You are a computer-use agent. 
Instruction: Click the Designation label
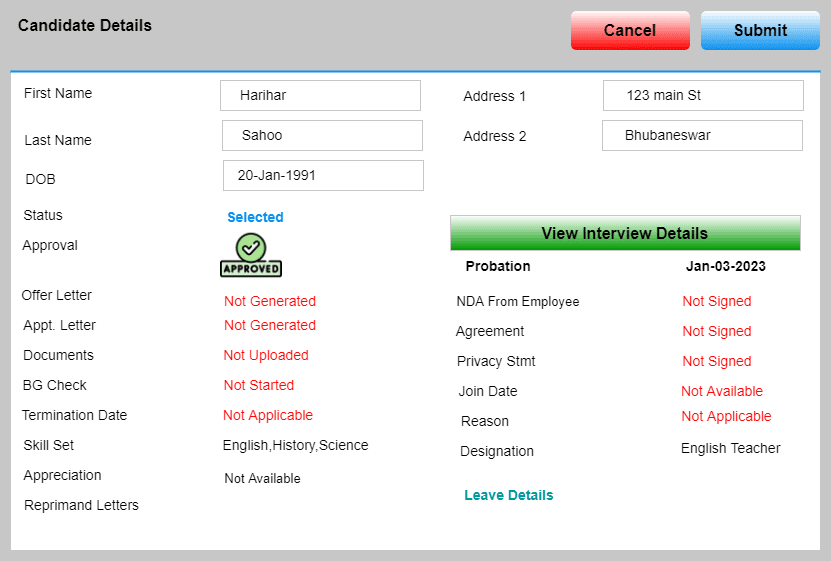(497, 451)
